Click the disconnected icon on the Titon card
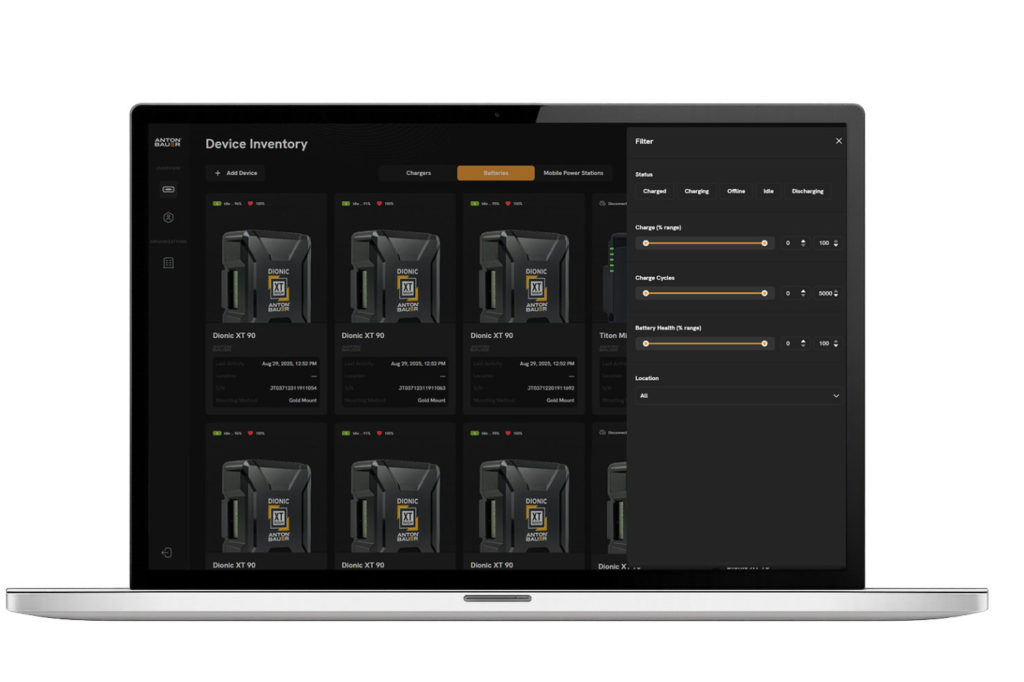Screen dimensions: 1024x682 point(603,203)
